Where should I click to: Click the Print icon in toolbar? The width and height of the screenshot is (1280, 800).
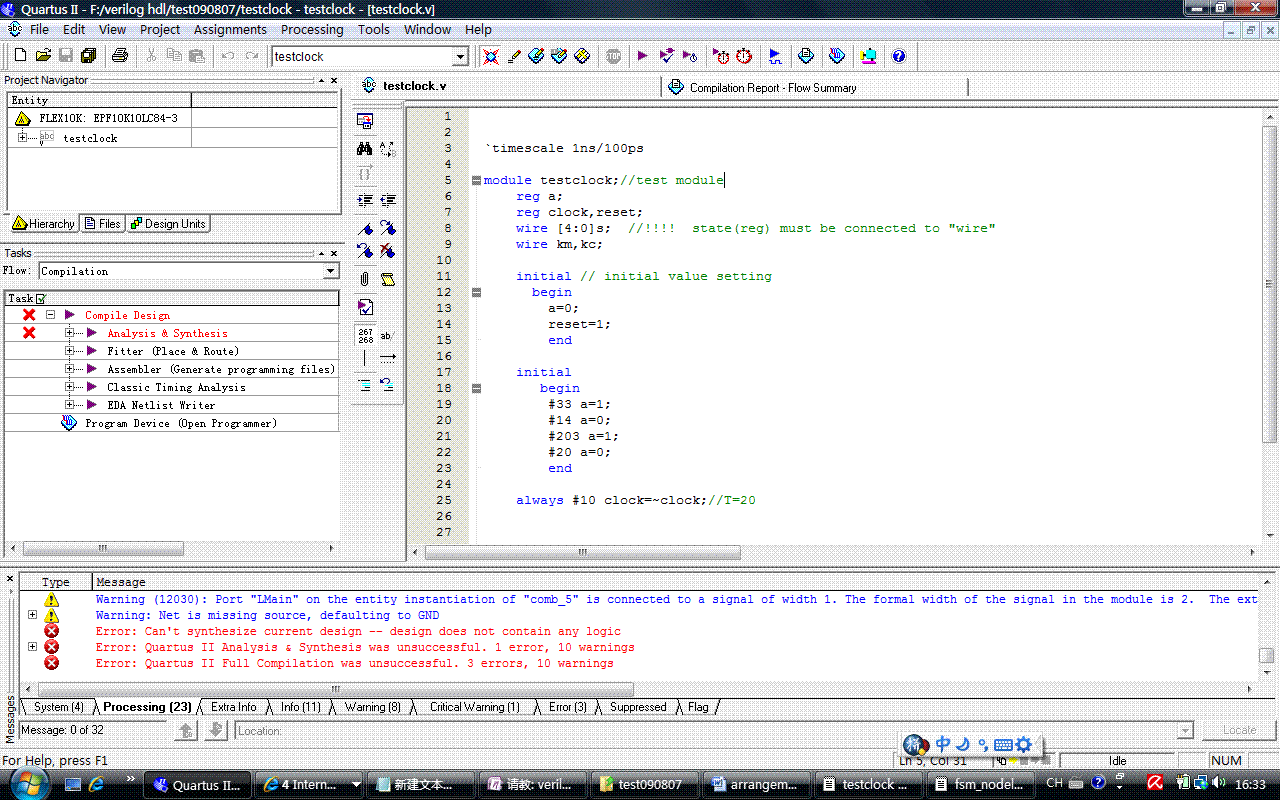120,56
